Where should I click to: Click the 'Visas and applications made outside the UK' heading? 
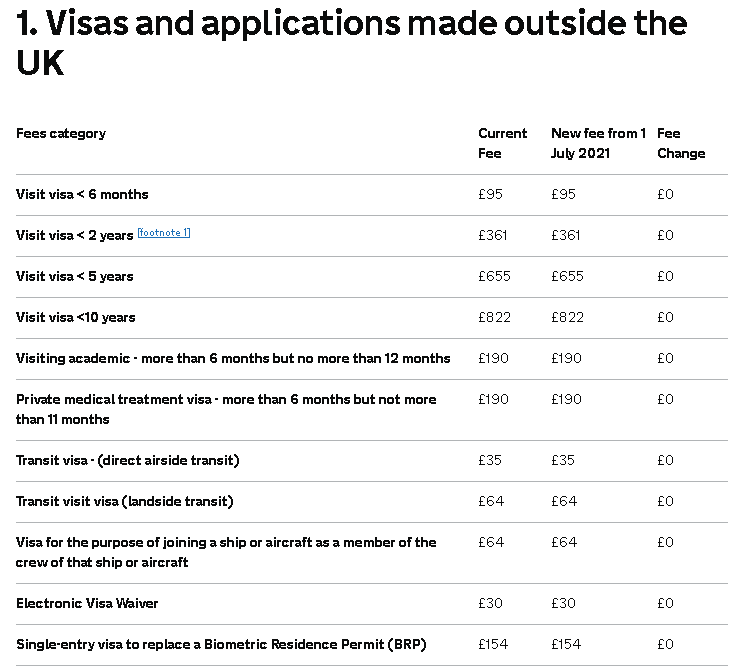point(352,42)
